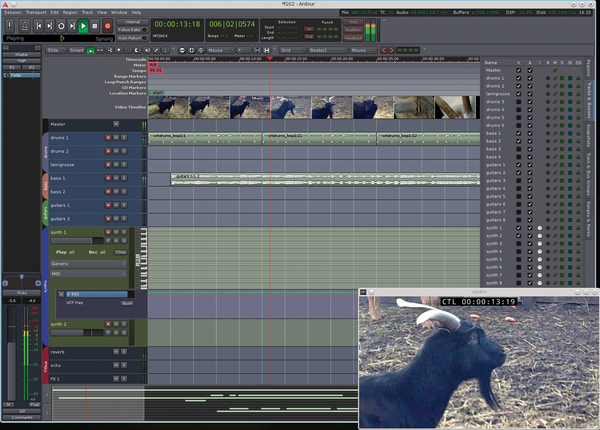The width and height of the screenshot is (600, 430).
Task: Select the draw pencil tool icon
Action: pyautogui.click(x=156, y=50)
